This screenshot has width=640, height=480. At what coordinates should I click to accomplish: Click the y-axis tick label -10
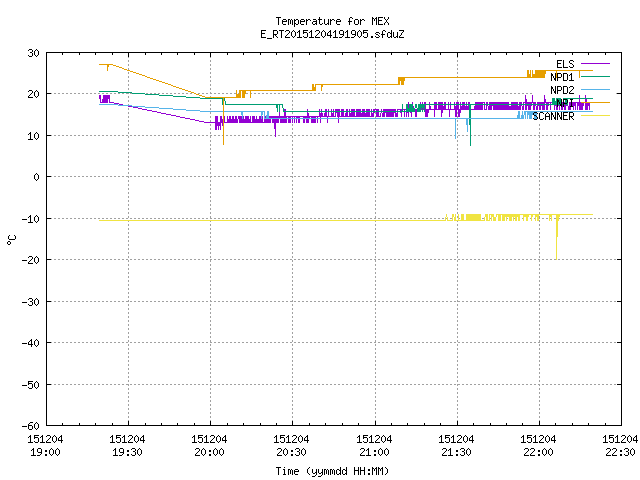[31, 219]
